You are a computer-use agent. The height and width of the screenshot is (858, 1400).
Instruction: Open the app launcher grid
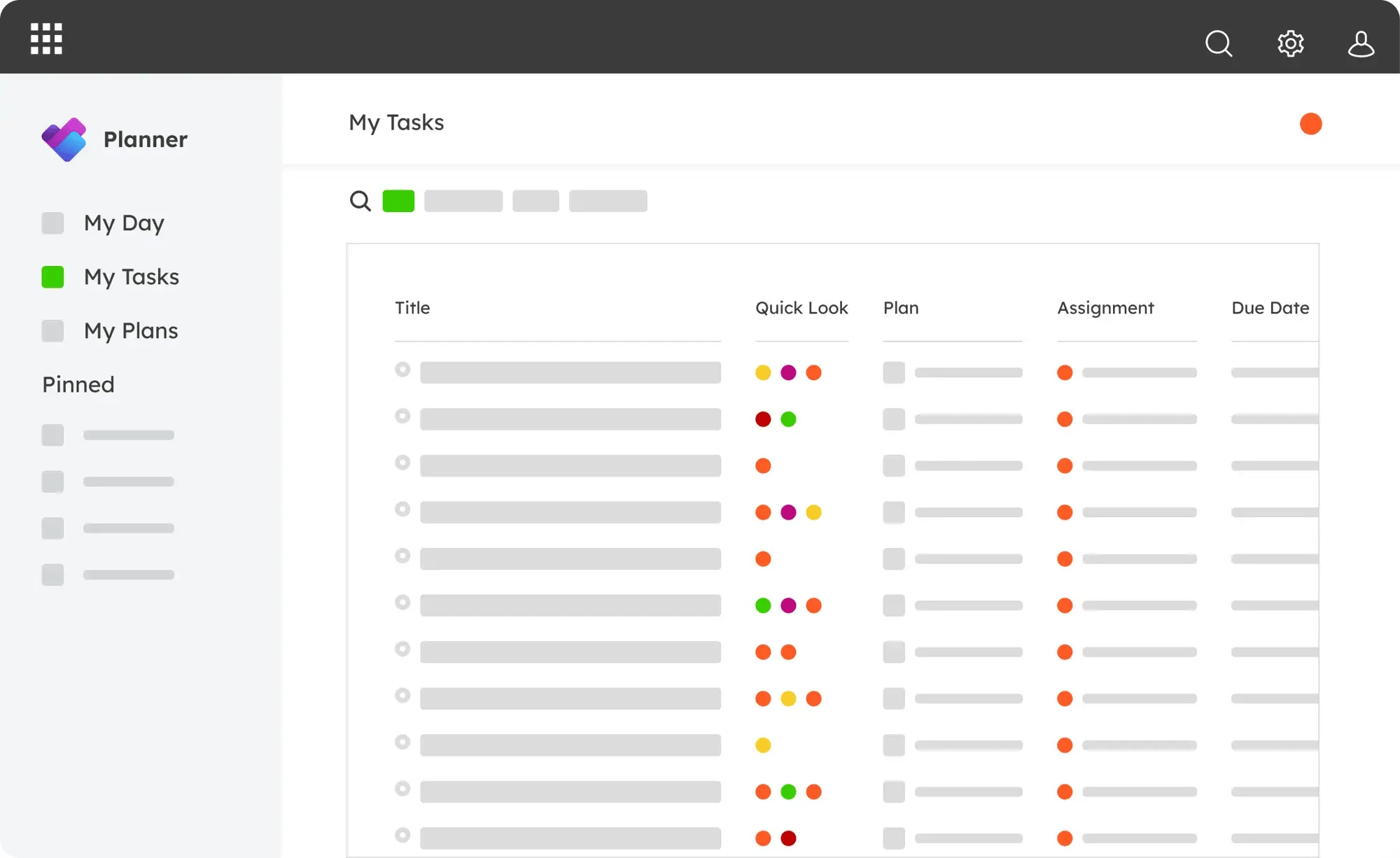click(x=46, y=38)
